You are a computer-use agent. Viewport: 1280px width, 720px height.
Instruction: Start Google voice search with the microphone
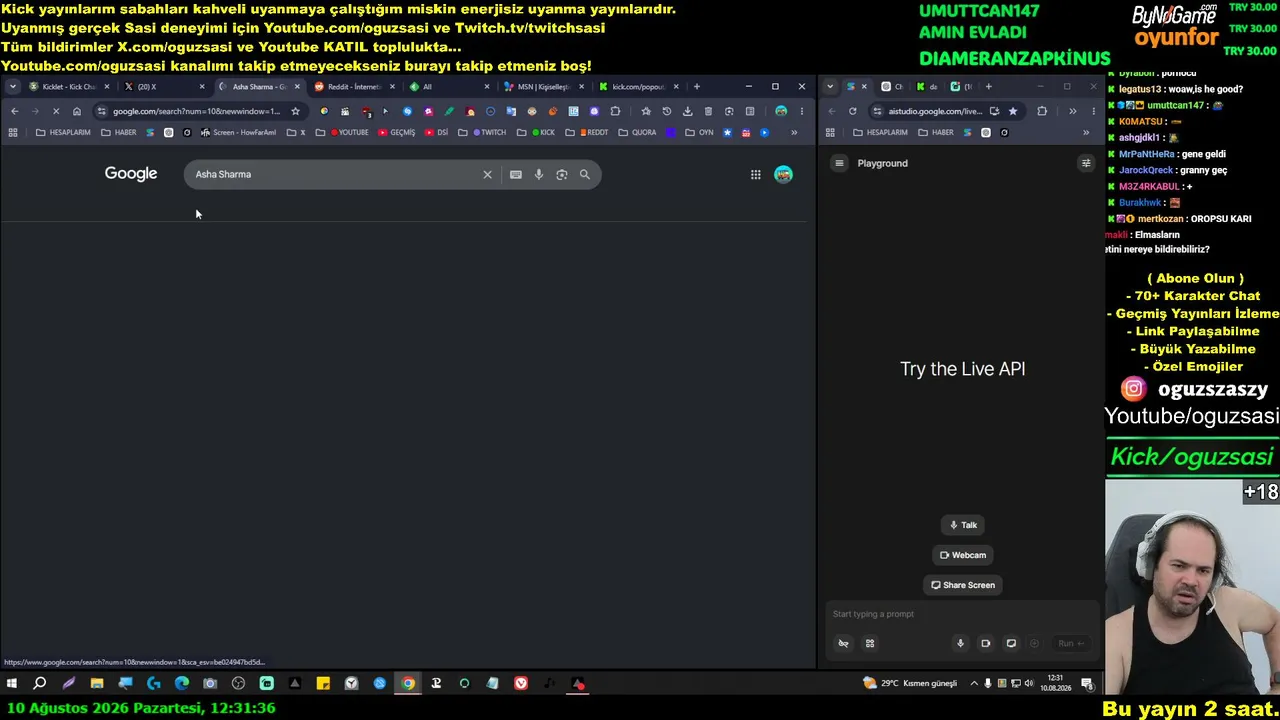click(x=538, y=174)
